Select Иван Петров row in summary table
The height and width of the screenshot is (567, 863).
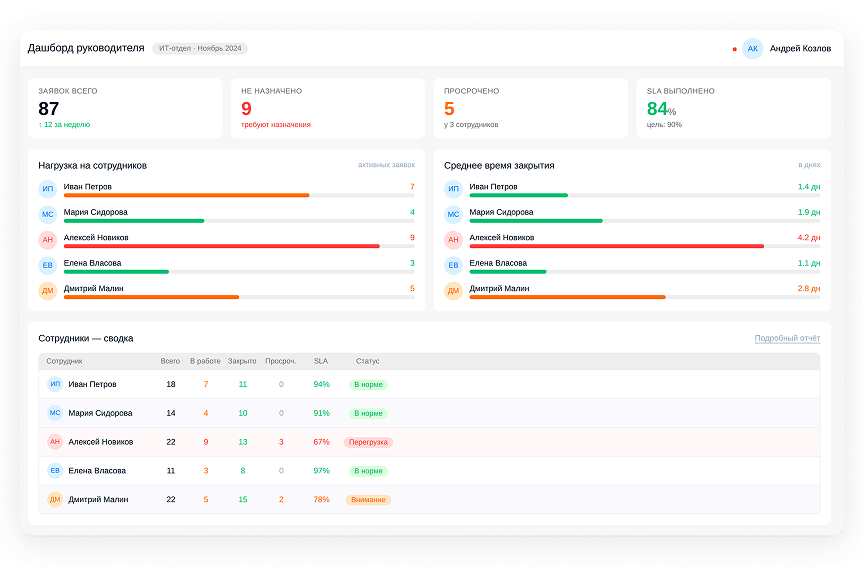pyautogui.click(x=429, y=384)
